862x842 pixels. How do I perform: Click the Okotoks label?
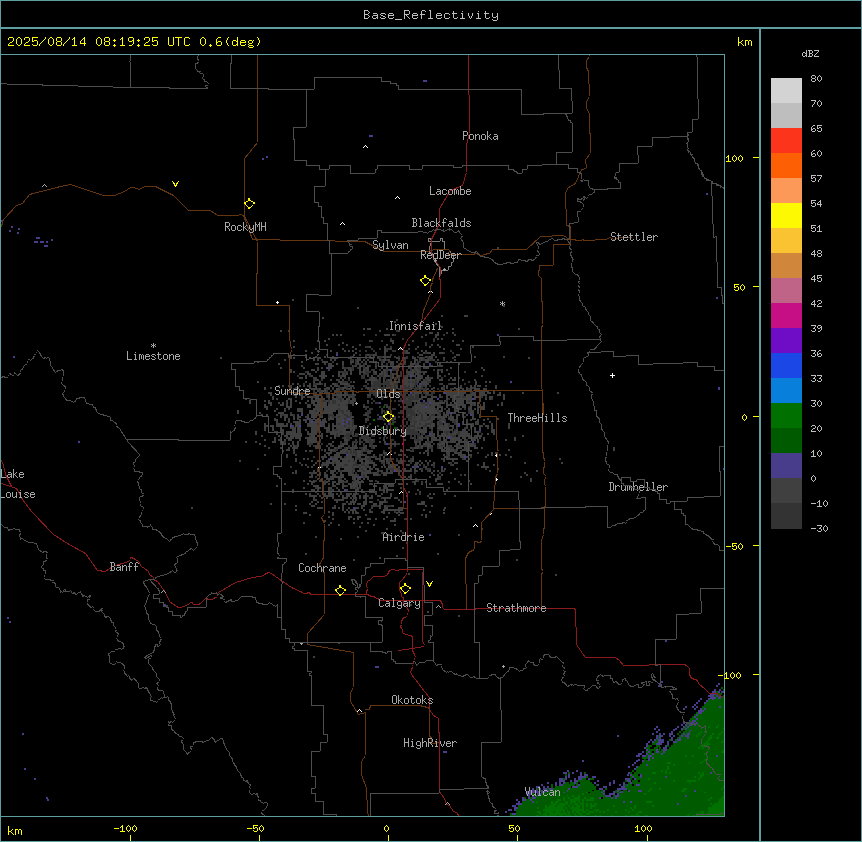(x=412, y=700)
